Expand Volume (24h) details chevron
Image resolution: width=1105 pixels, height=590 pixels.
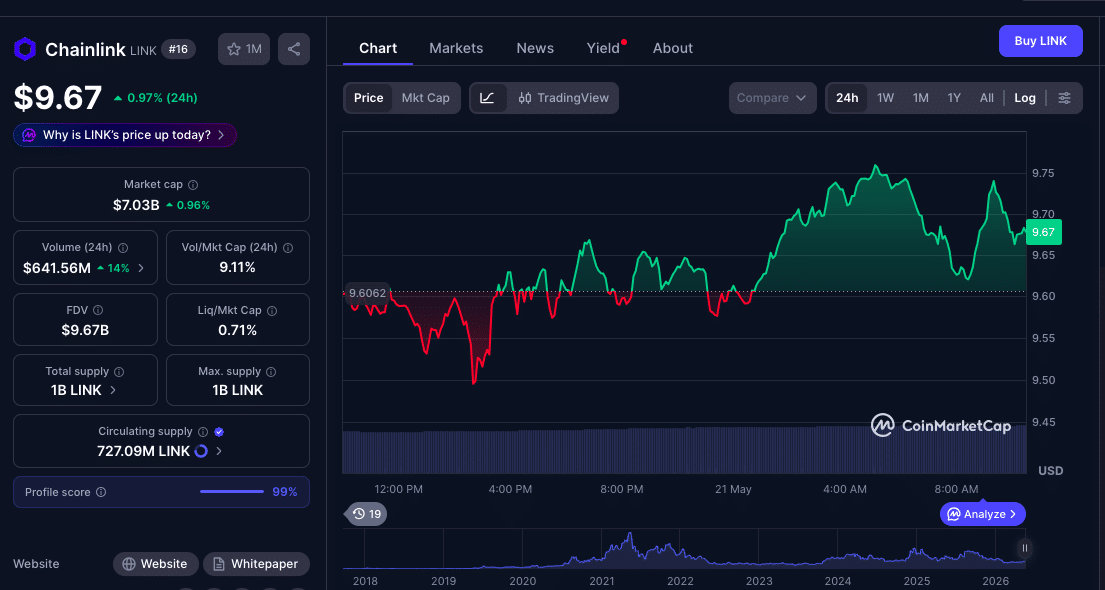point(141,268)
